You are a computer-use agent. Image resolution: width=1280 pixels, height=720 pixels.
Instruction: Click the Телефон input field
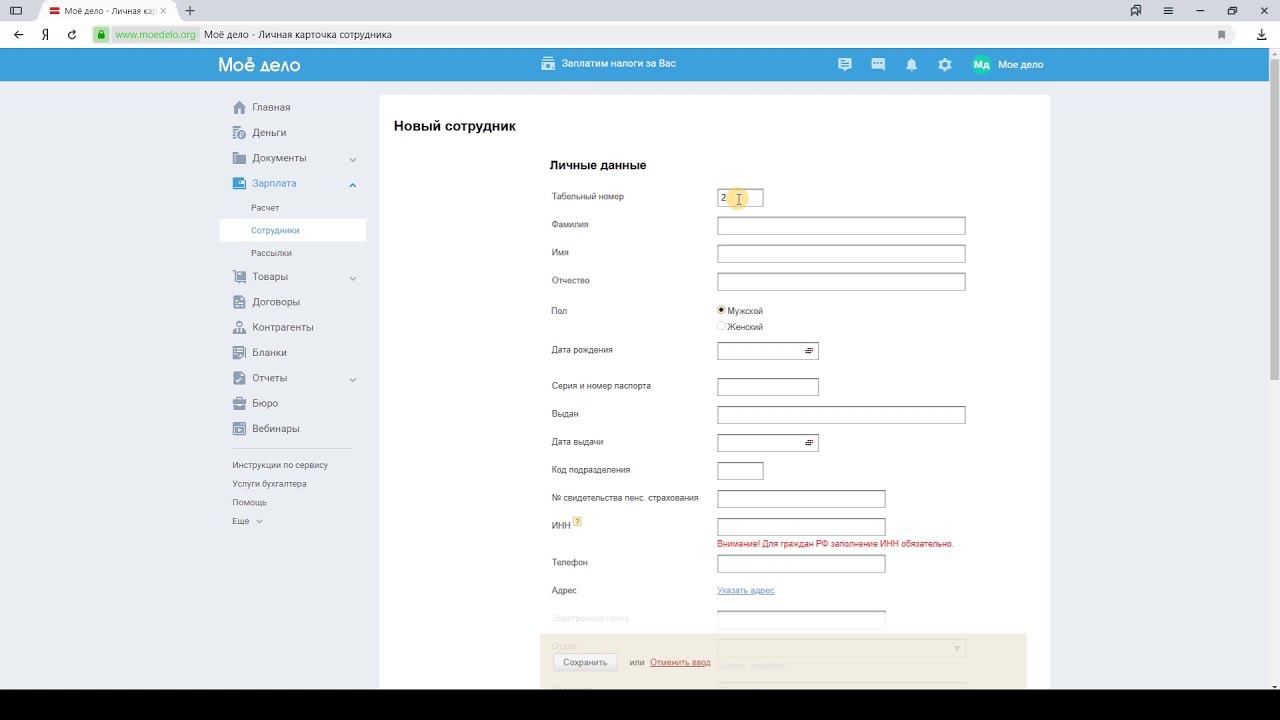[x=801, y=564]
